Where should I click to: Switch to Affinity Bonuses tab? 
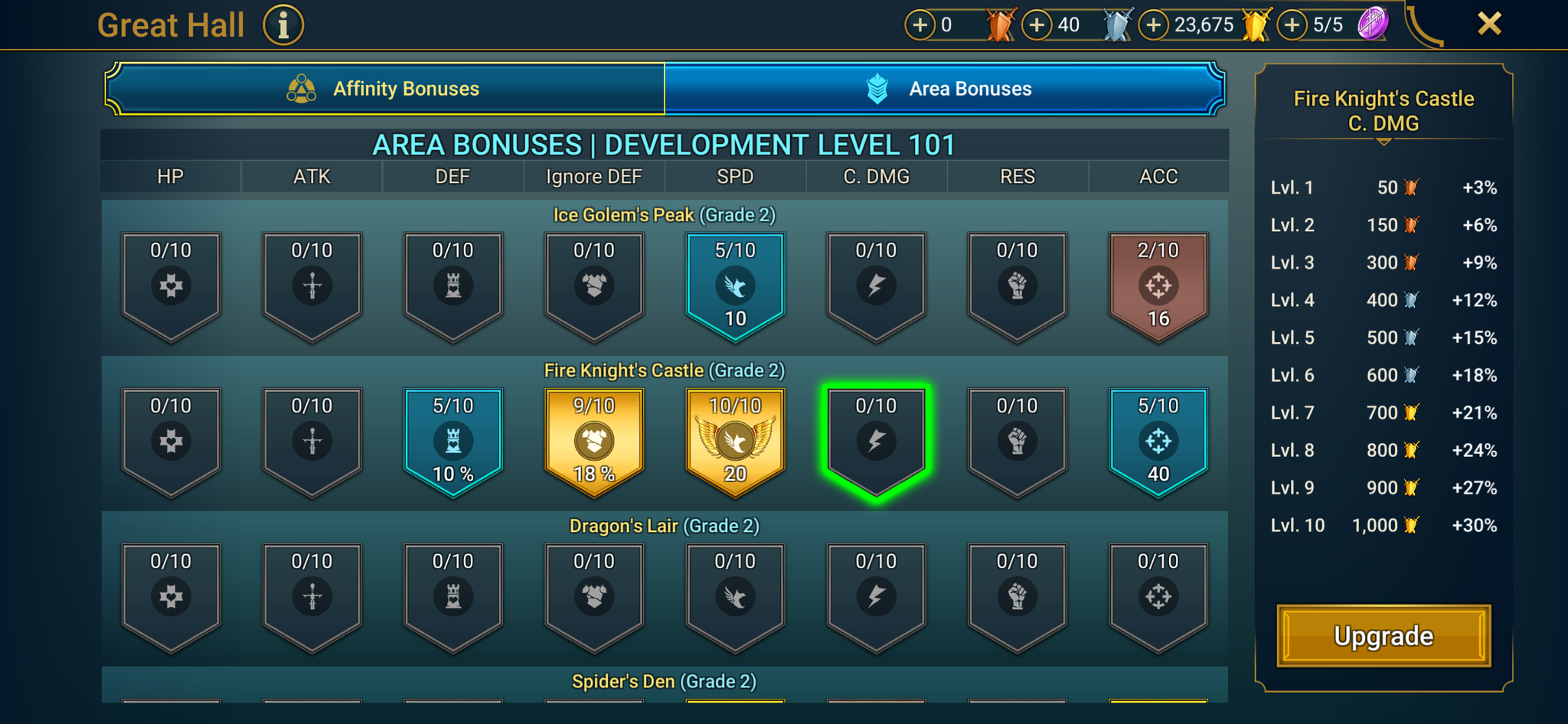[x=385, y=89]
